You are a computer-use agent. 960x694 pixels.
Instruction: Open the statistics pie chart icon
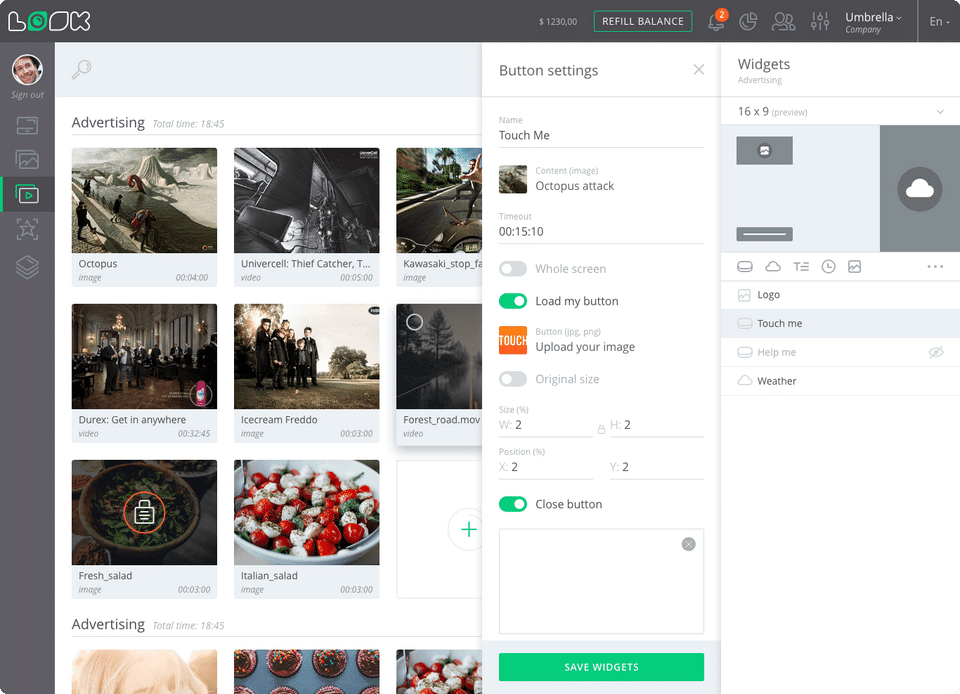coord(748,22)
